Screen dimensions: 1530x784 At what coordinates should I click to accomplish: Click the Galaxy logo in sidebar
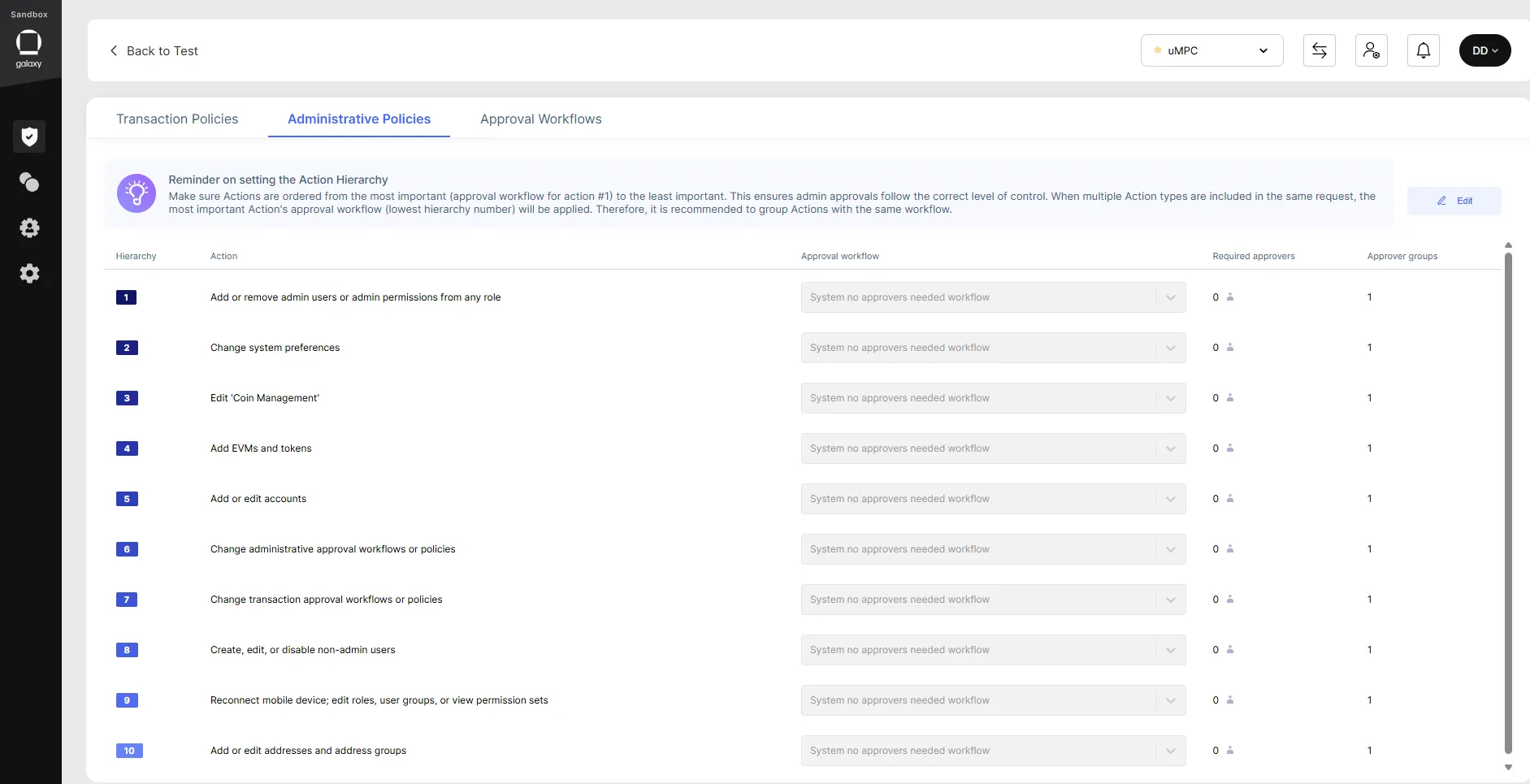(28, 49)
